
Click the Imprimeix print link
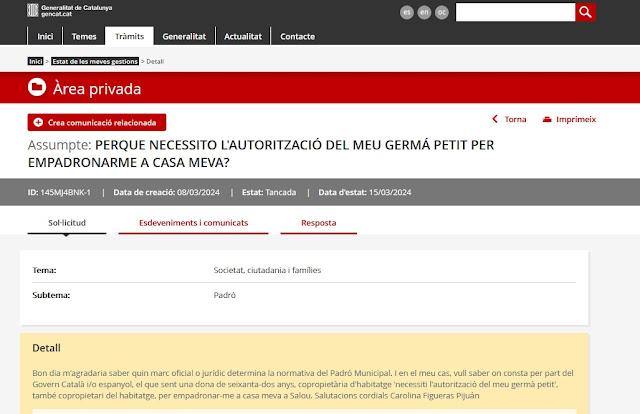[x=569, y=119]
